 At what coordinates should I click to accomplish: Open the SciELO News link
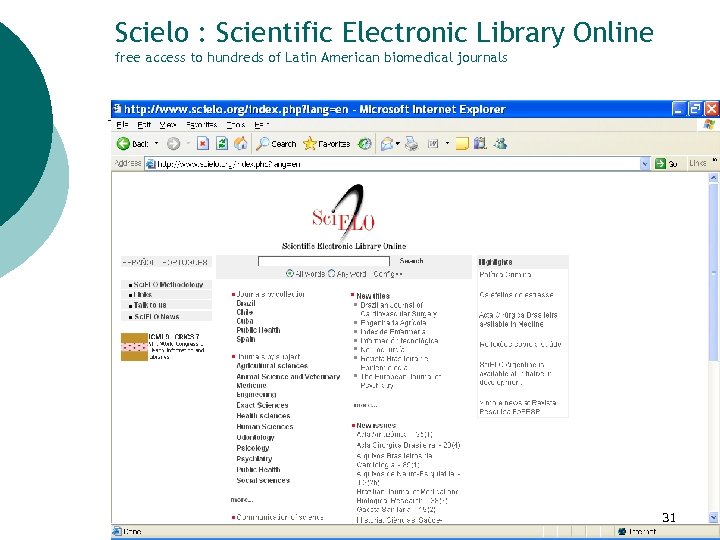click(157, 316)
